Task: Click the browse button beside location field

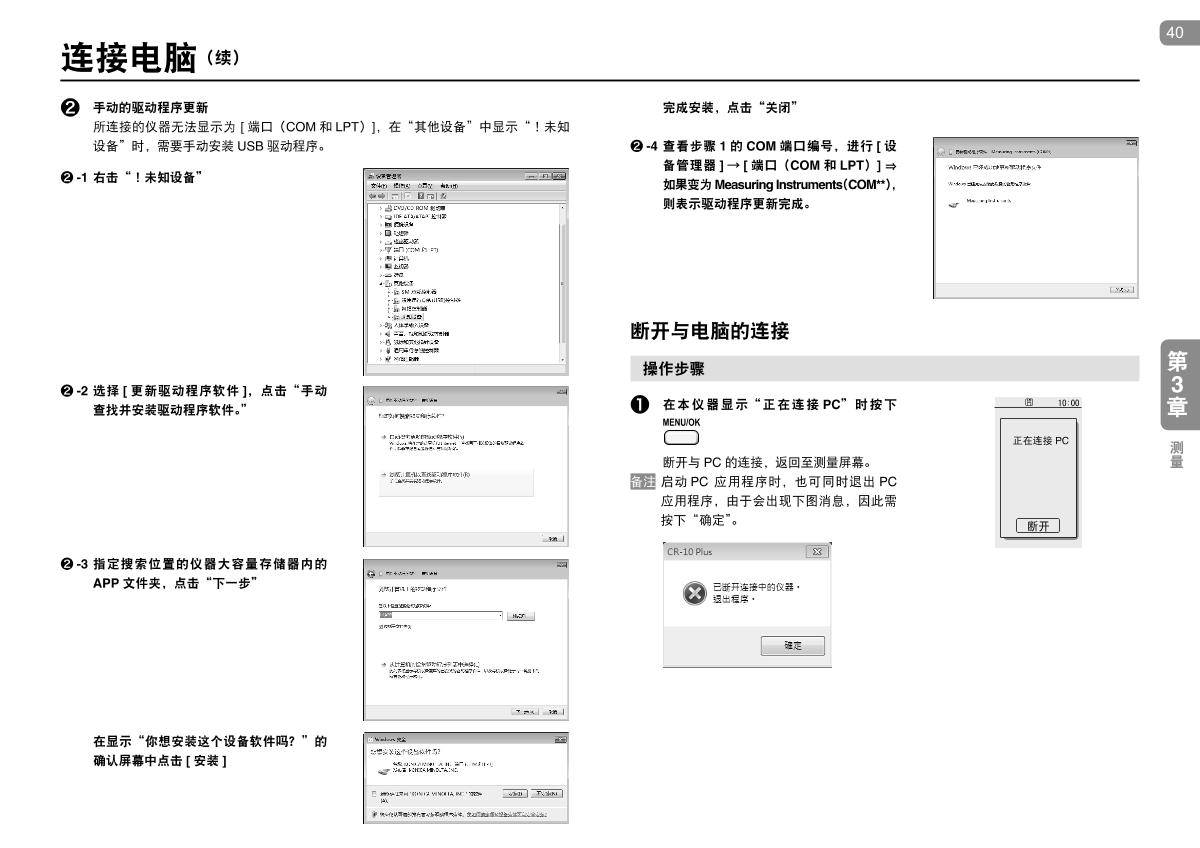Action: click(x=522, y=616)
